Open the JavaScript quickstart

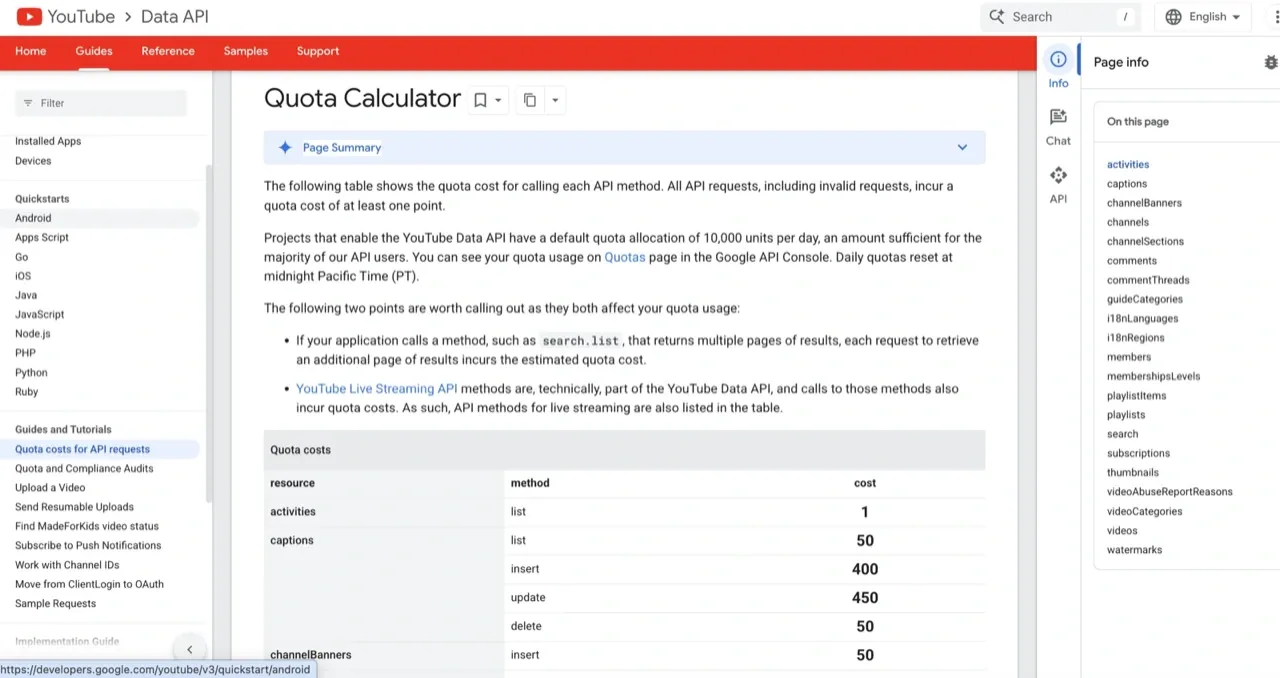click(x=40, y=314)
